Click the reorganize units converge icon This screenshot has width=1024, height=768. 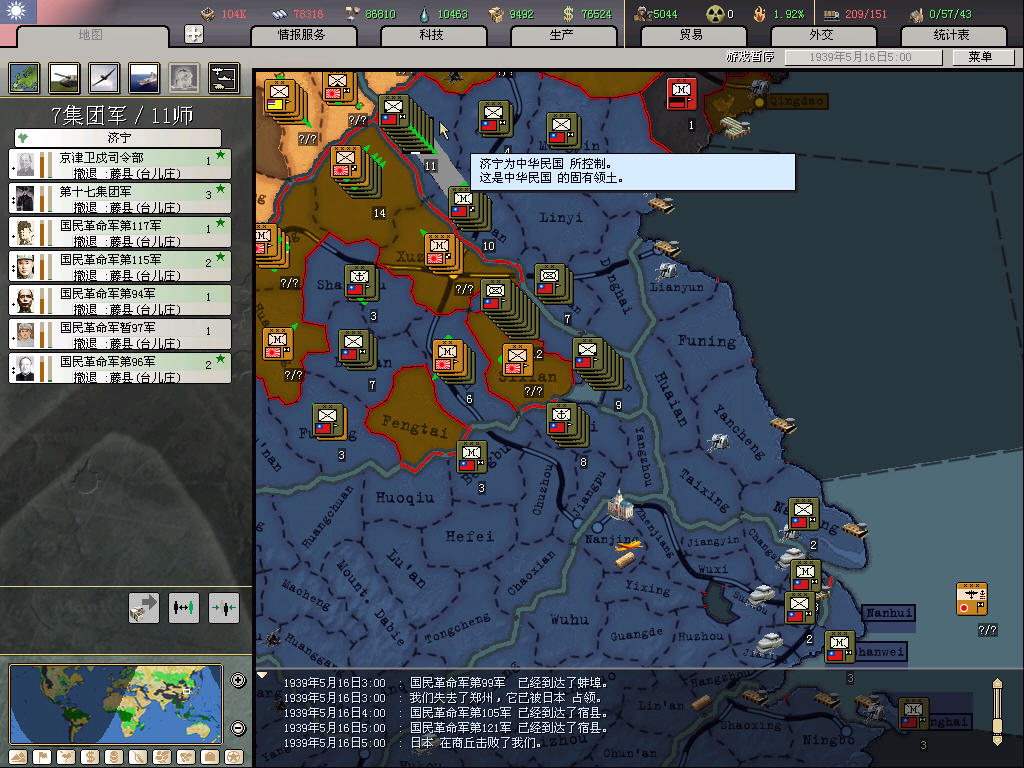pyautogui.click(x=224, y=608)
